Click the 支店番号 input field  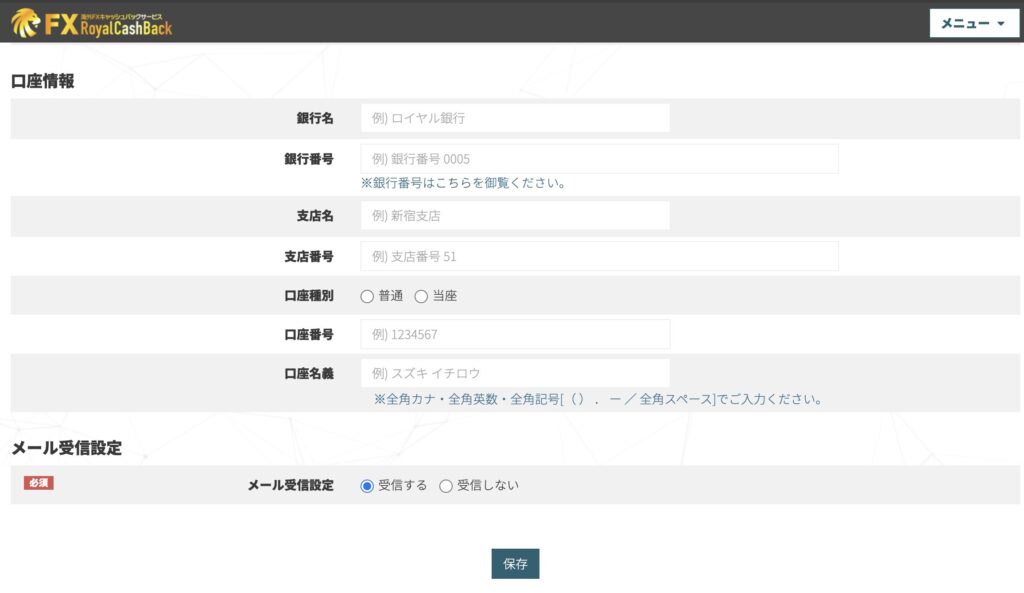(x=599, y=256)
